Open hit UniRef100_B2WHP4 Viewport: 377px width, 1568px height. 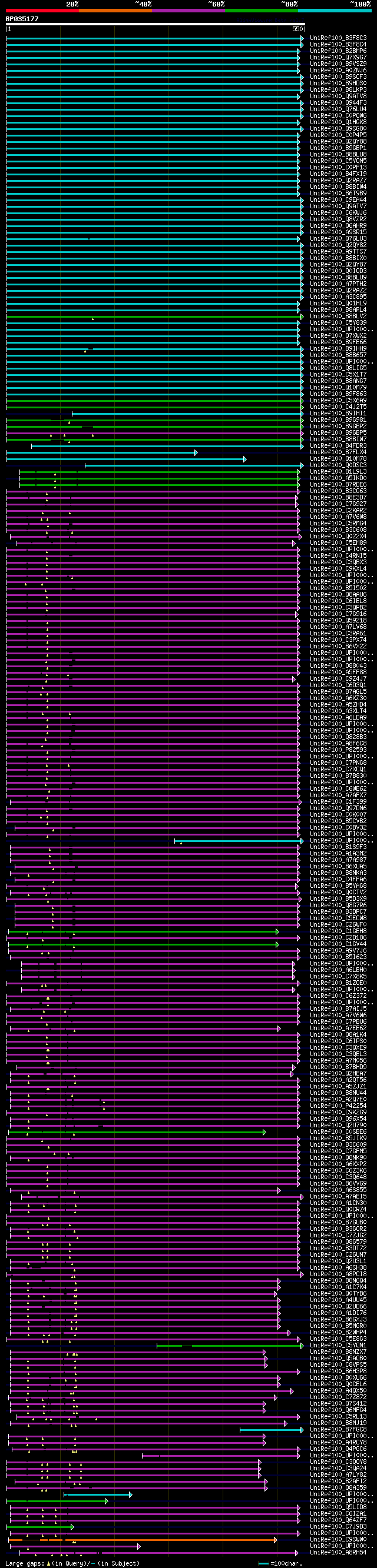338,1333
